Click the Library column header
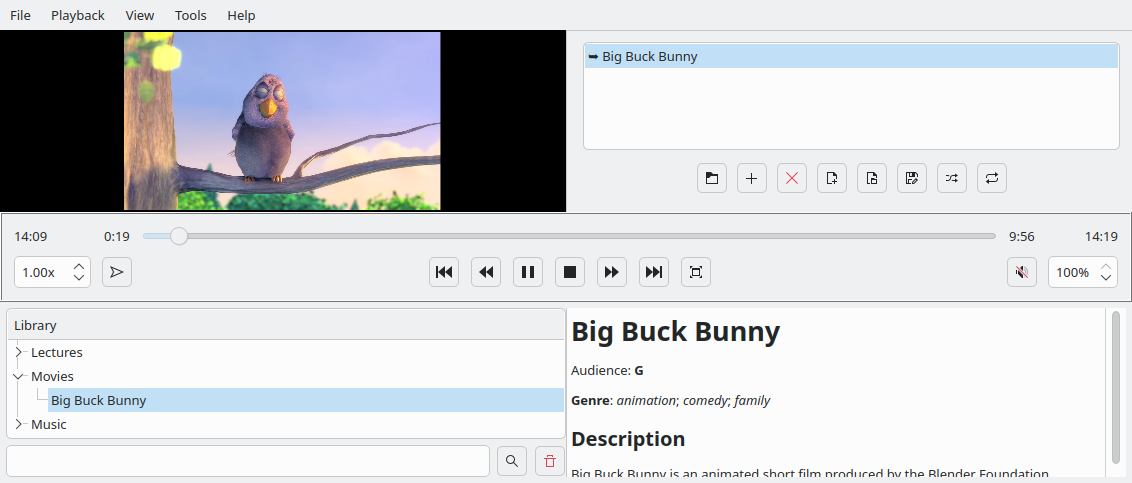The height and width of the screenshot is (483, 1132). (286, 325)
